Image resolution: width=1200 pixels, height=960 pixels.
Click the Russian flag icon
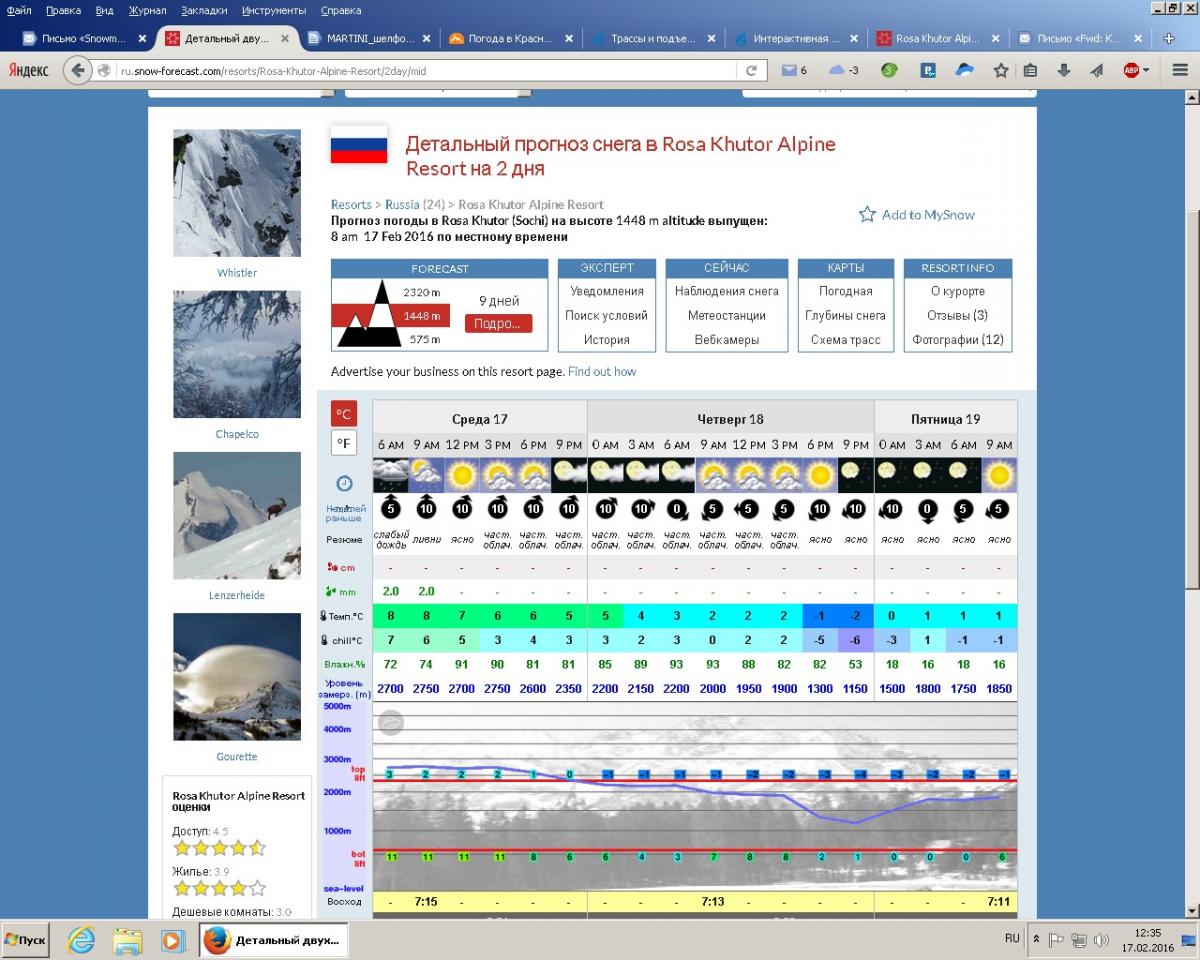coord(359,144)
